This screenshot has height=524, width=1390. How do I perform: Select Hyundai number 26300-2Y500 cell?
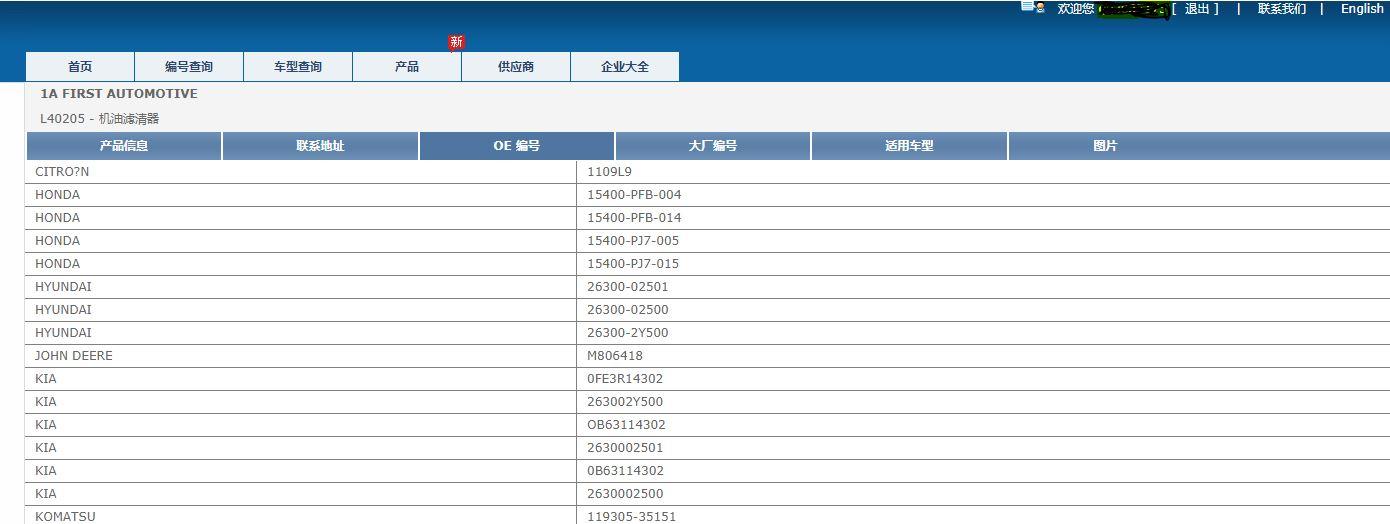pos(628,333)
